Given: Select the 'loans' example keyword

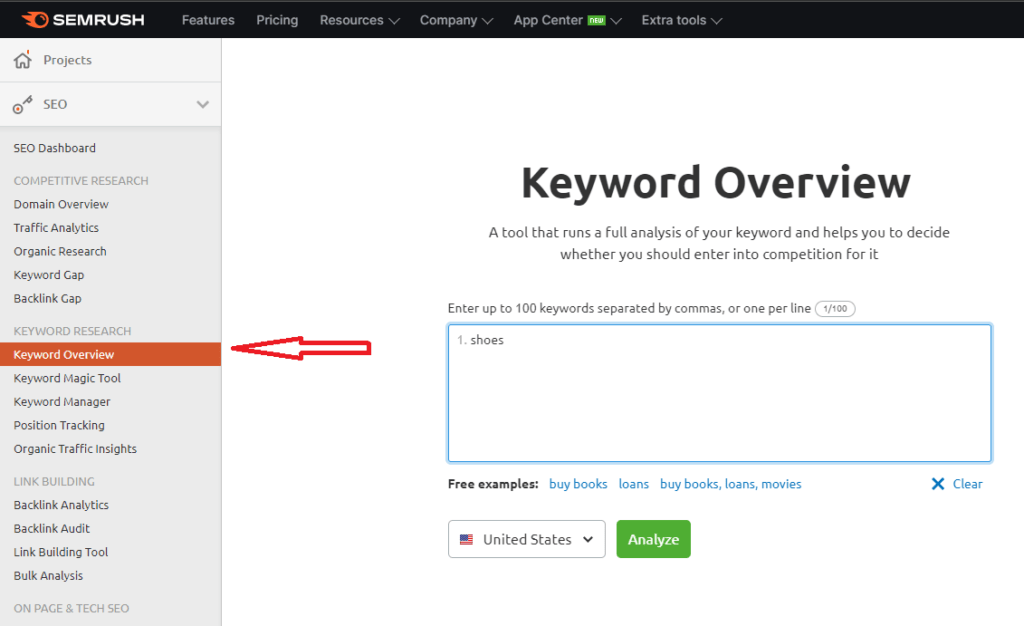Looking at the screenshot, I should 633,484.
